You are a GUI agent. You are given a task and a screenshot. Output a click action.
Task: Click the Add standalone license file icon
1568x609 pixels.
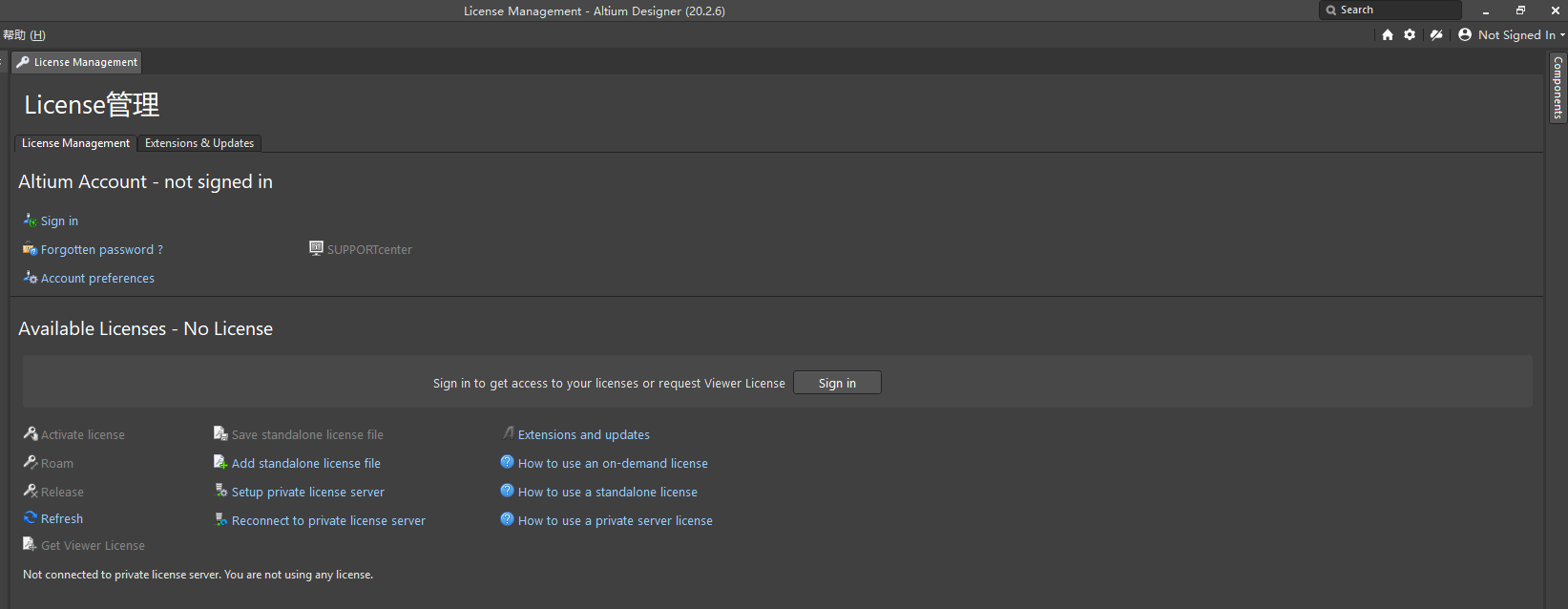[220, 462]
